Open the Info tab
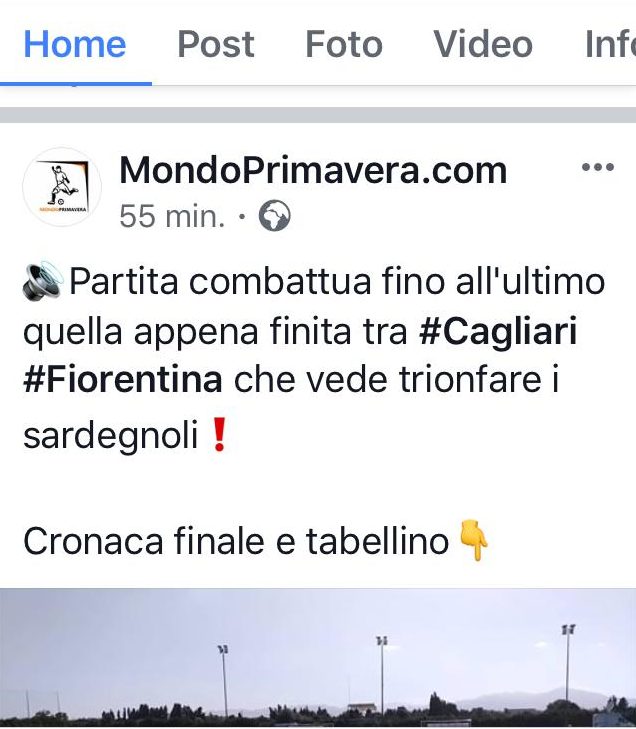 click(610, 45)
